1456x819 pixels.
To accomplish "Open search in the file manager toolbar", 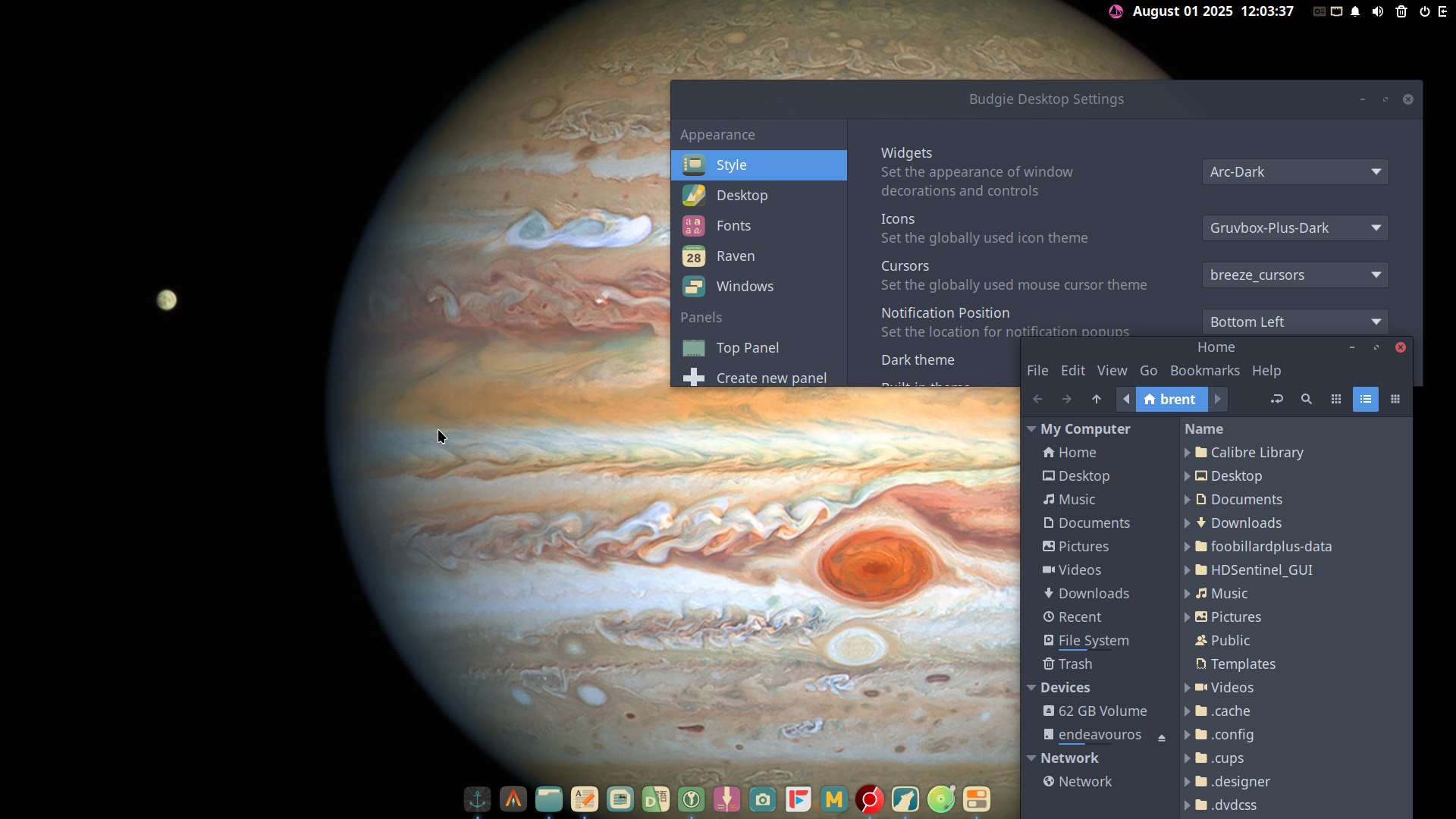I will (1307, 399).
